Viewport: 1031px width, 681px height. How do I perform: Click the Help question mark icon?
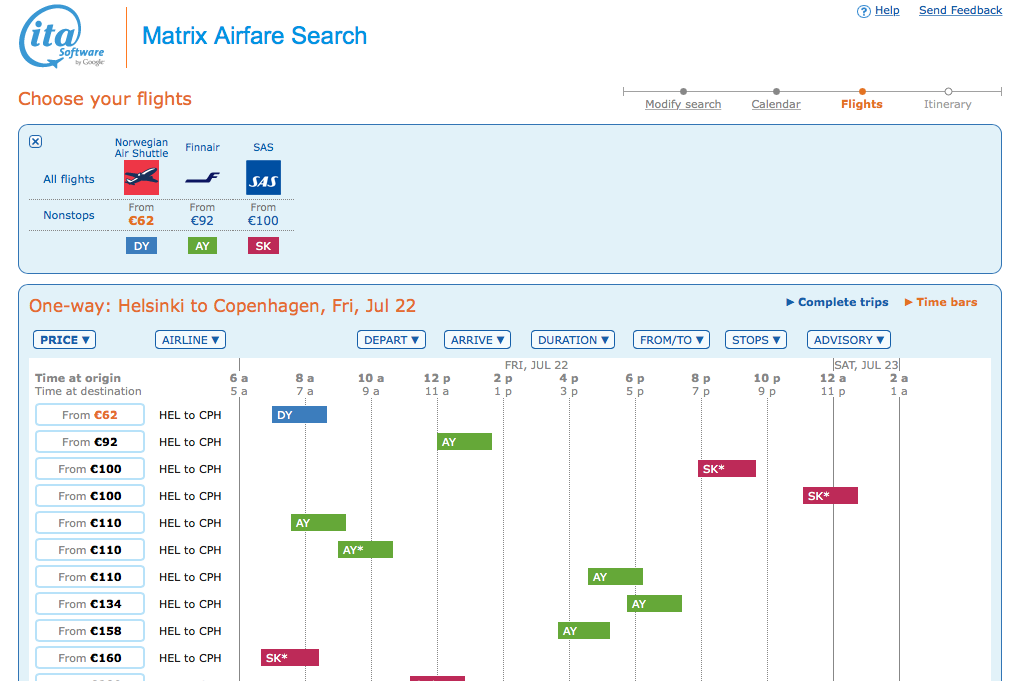pyautogui.click(x=864, y=11)
